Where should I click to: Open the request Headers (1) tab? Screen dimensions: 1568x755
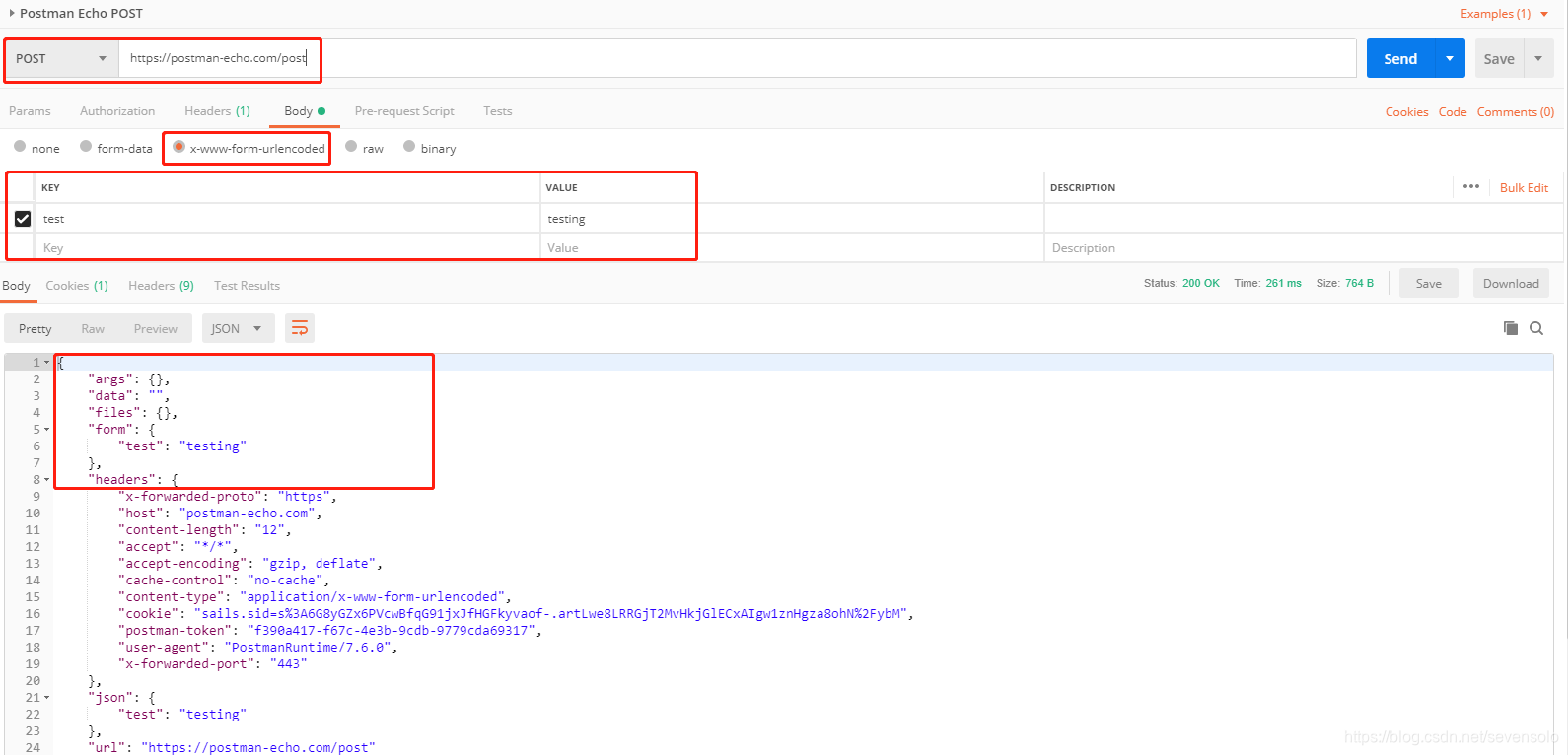[x=217, y=111]
